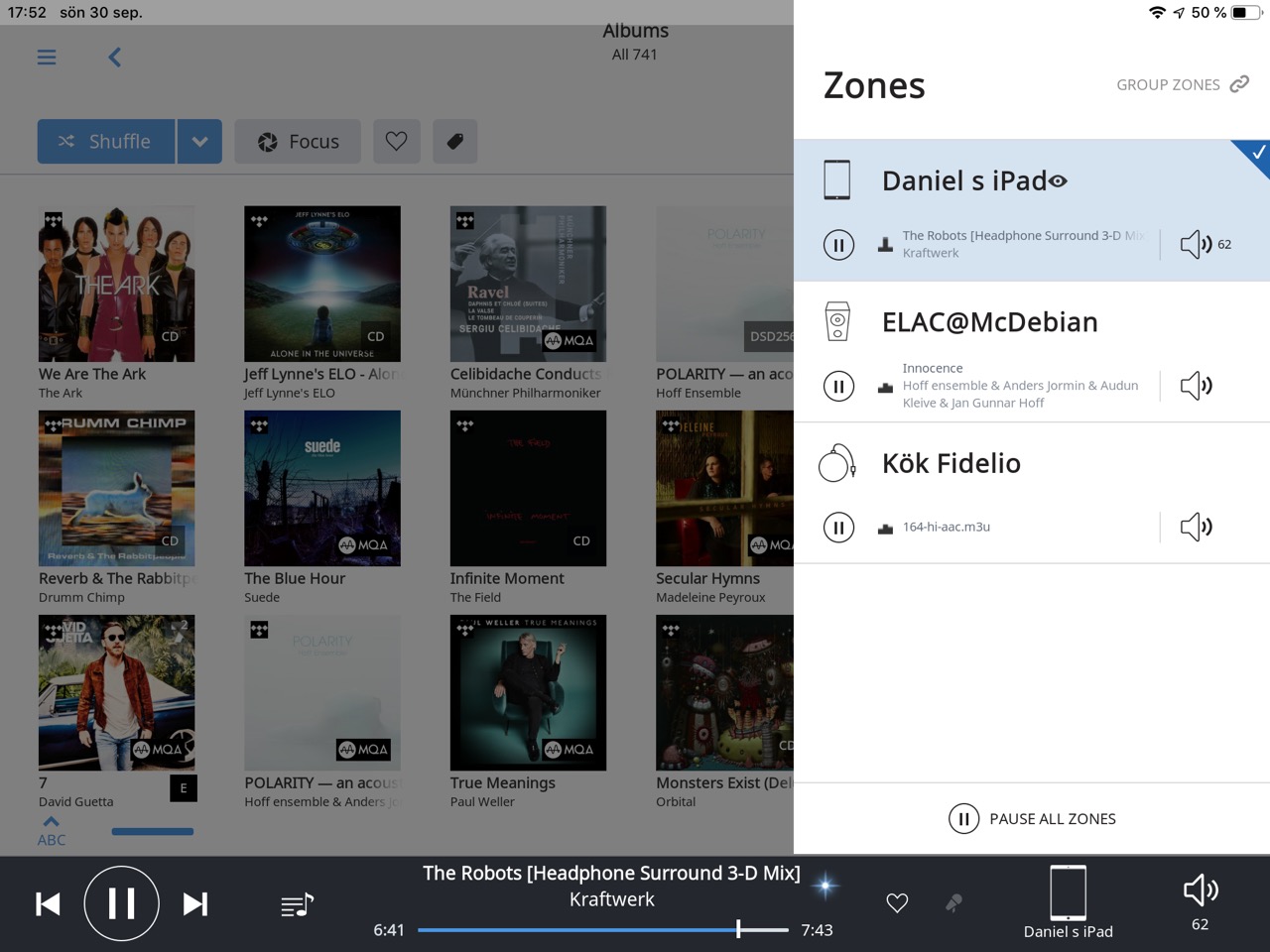Viewport: 1270px width, 952px height.
Task: Open the Daniel s iPad zone picker in footer
Action: 1068,902
